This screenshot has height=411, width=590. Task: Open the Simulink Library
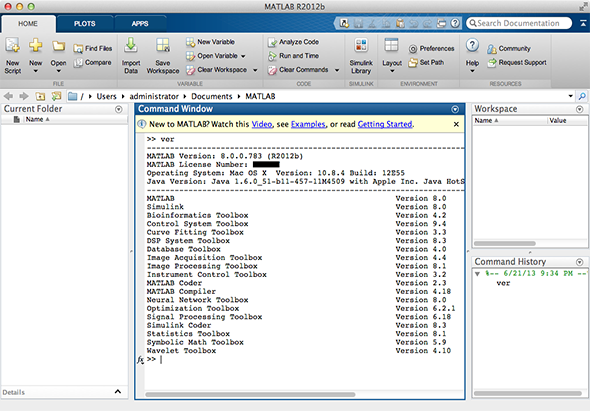[361, 56]
